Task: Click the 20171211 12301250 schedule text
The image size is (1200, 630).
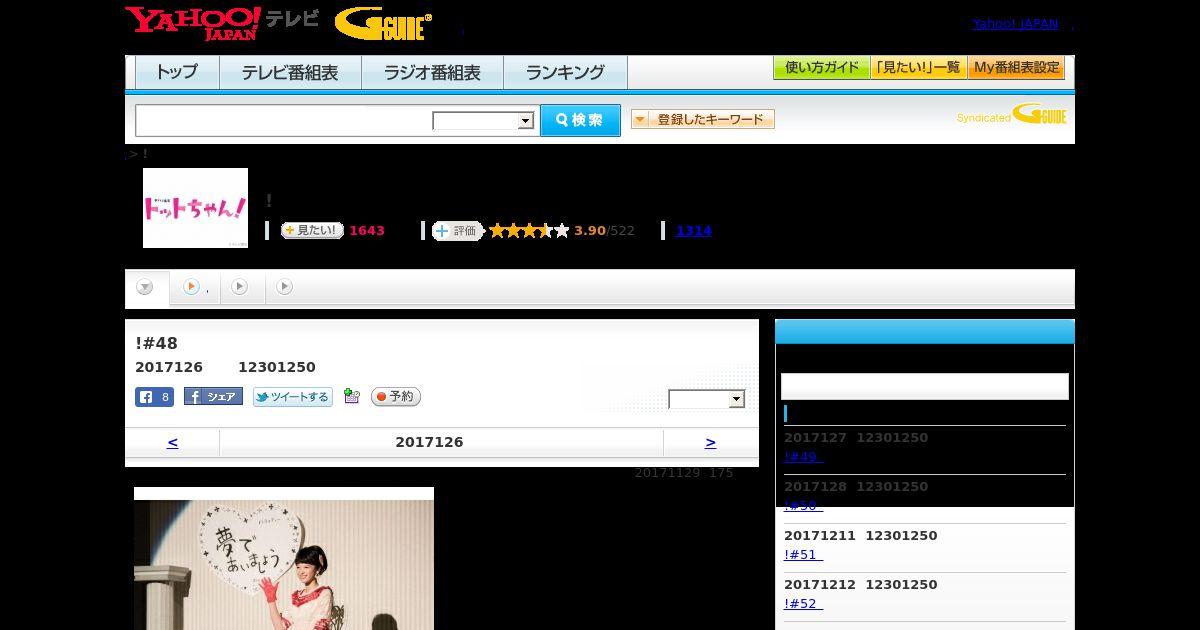Action: (861, 536)
